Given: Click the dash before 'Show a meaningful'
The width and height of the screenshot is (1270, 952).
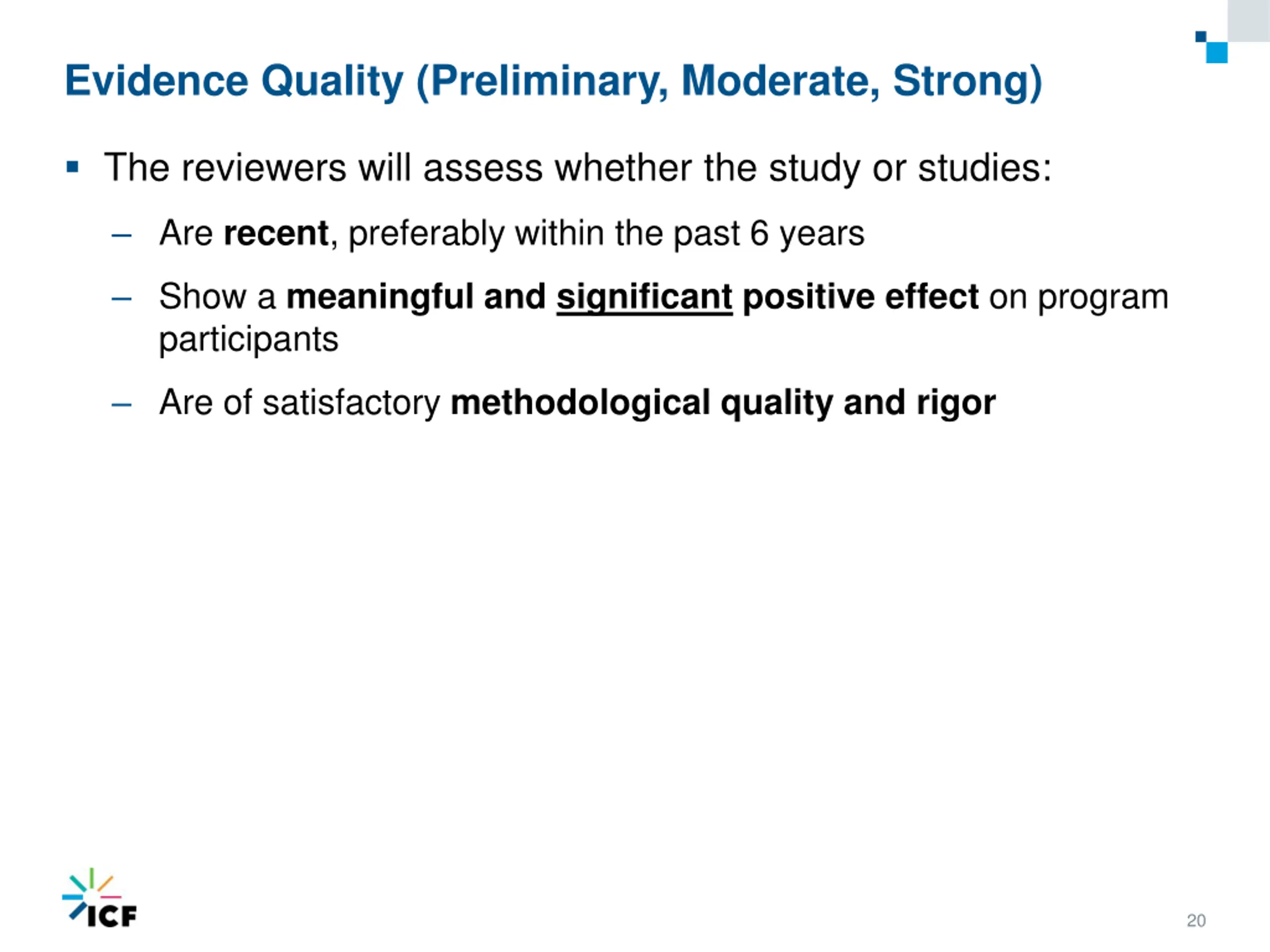Looking at the screenshot, I should [x=122, y=298].
